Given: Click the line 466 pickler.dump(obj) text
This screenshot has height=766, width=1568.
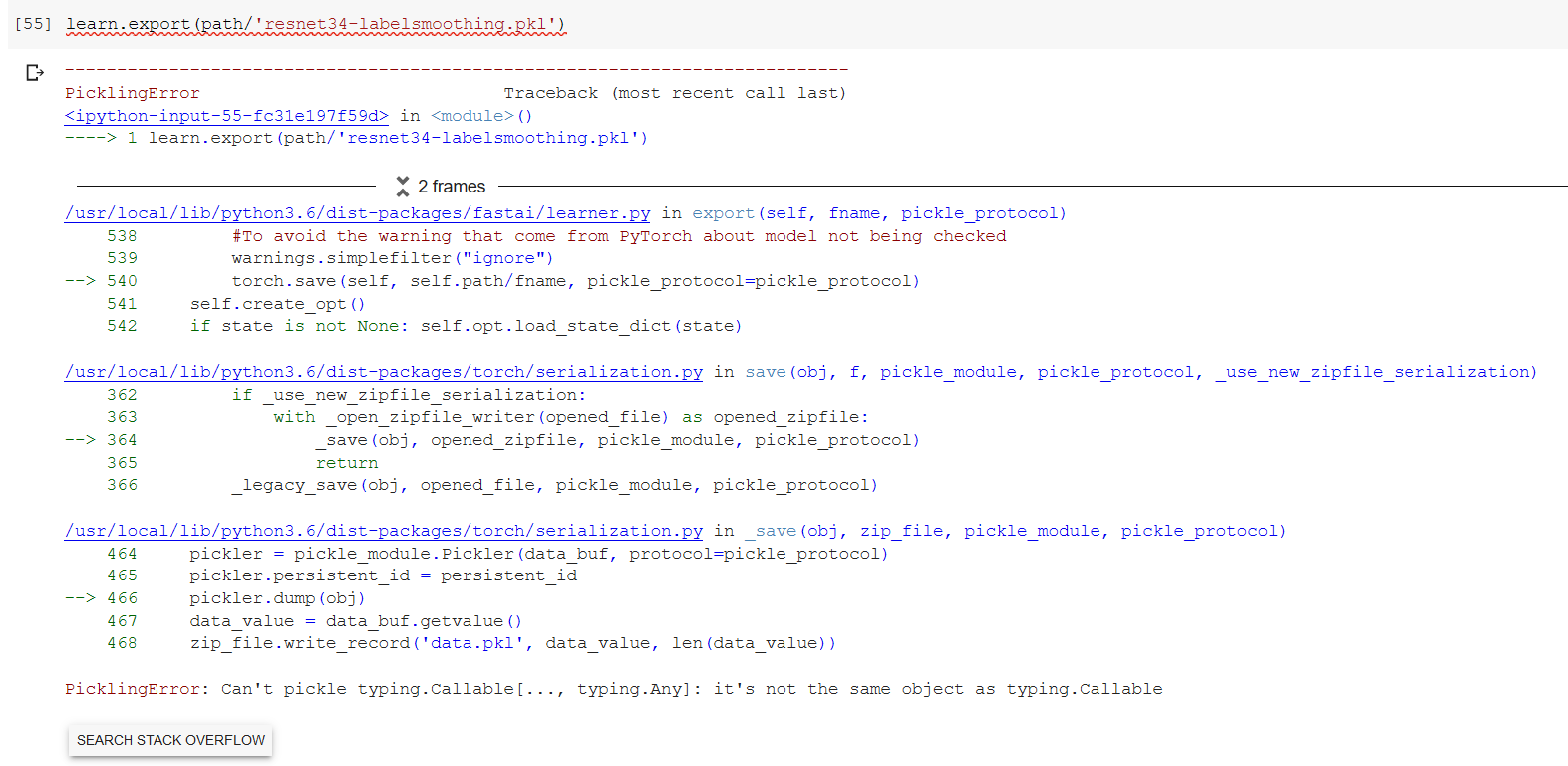Looking at the screenshot, I should pos(278,598).
